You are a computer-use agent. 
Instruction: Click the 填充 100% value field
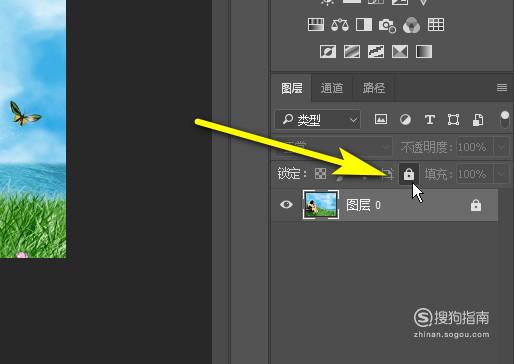coord(474,174)
